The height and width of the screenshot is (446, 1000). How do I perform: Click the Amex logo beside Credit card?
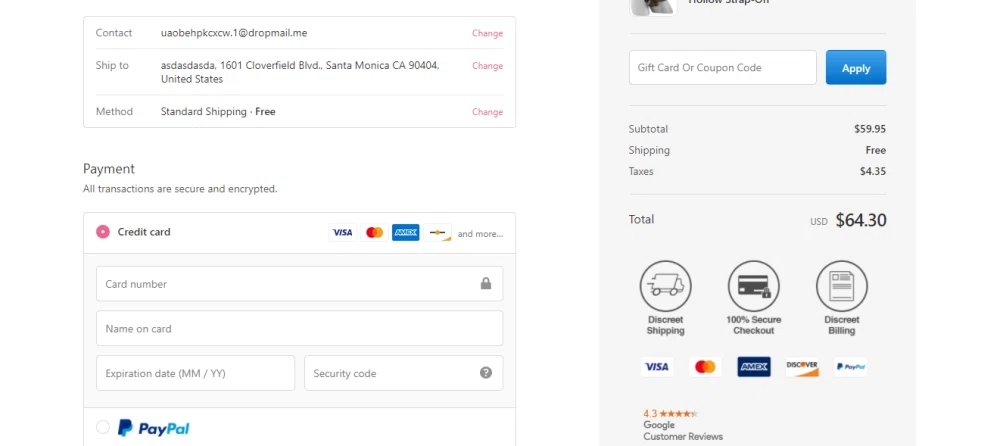406,232
